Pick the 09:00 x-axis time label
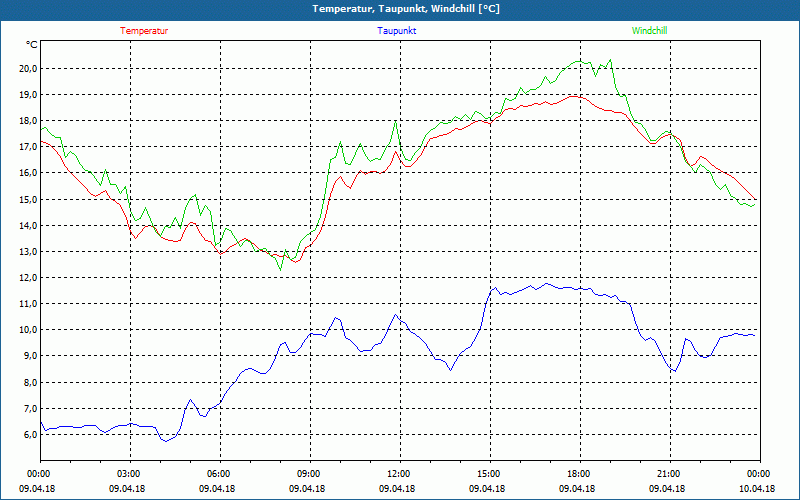 tap(309, 474)
